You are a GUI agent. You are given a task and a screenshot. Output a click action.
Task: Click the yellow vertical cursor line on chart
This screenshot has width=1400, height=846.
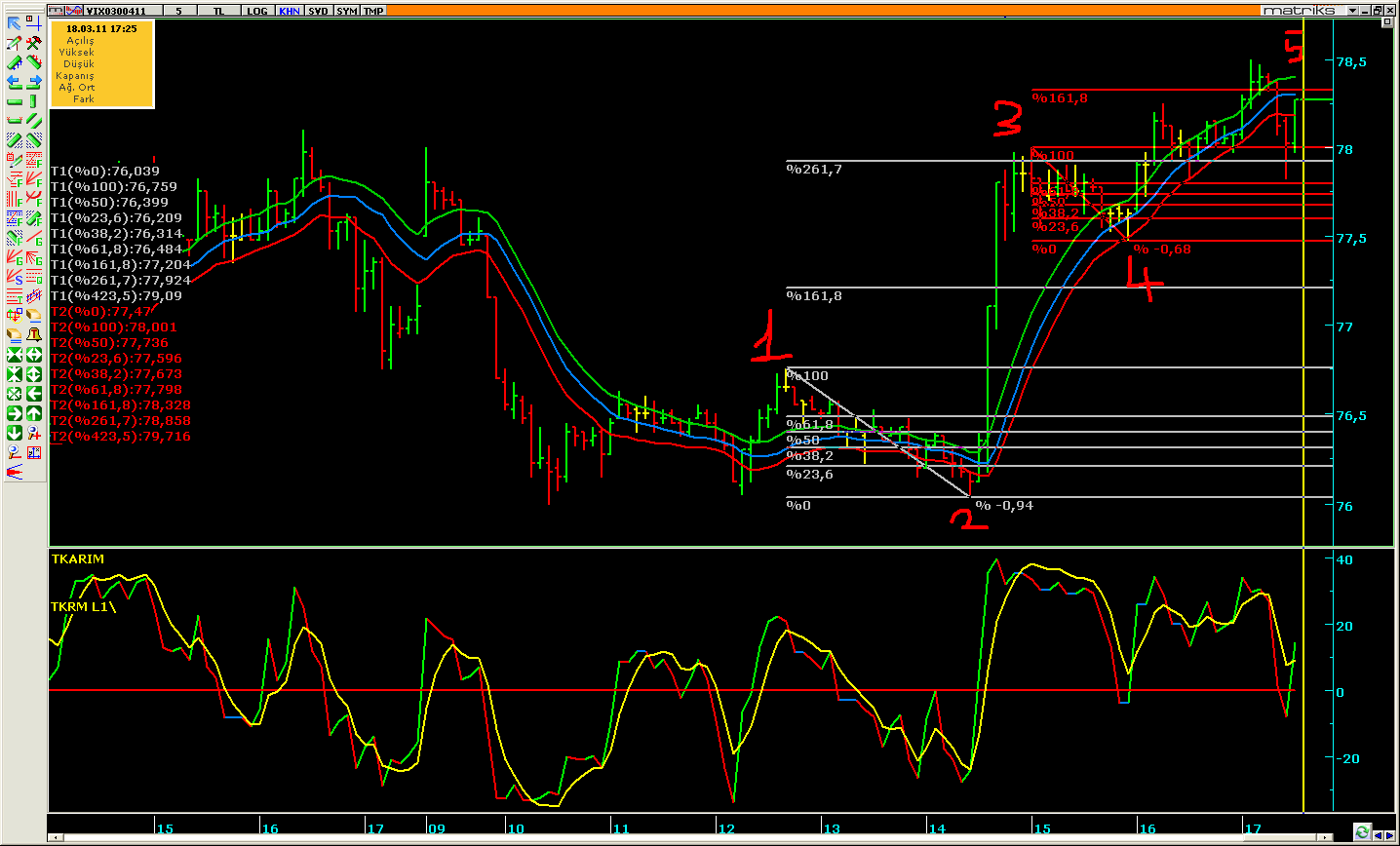pos(1304,292)
